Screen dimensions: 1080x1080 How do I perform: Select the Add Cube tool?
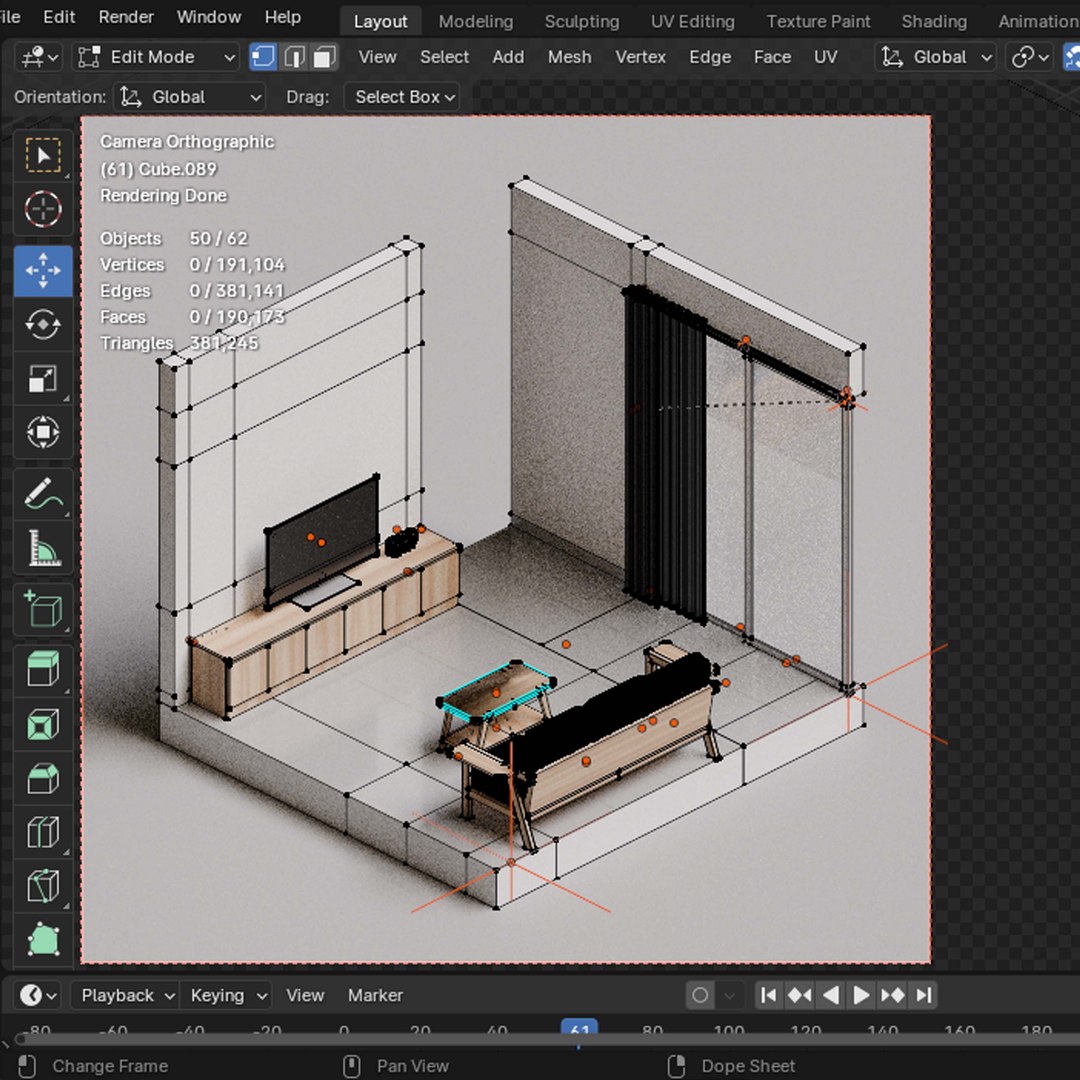[x=43, y=609]
